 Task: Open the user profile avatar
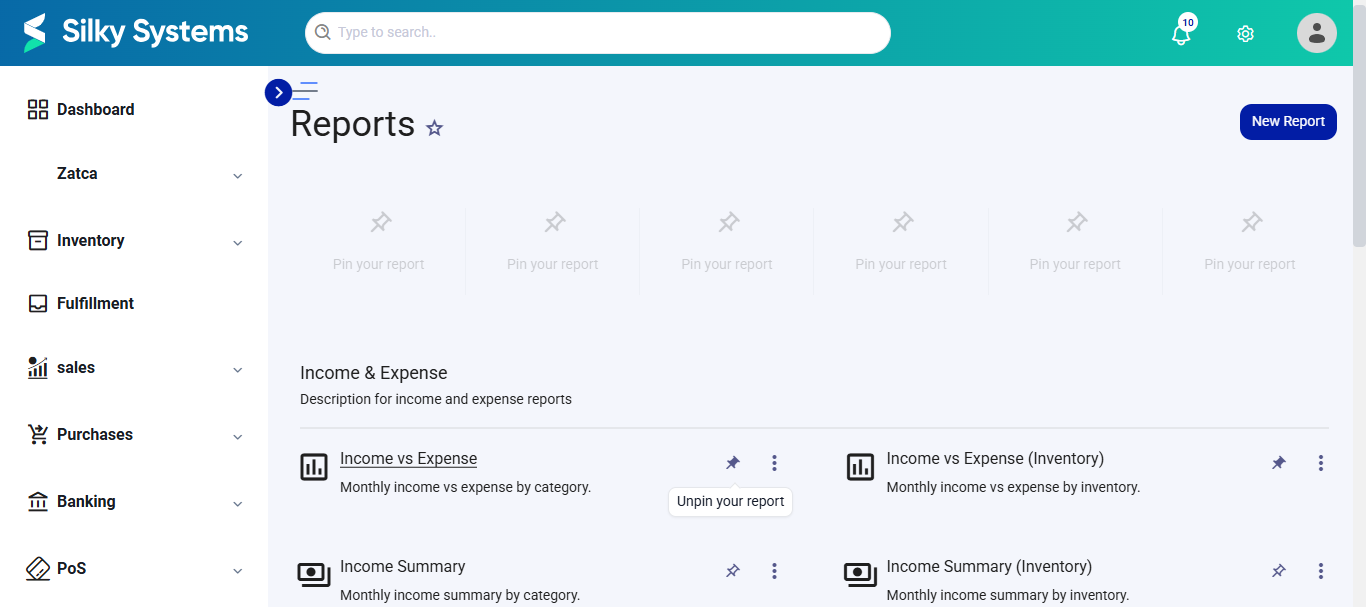pos(1317,33)
